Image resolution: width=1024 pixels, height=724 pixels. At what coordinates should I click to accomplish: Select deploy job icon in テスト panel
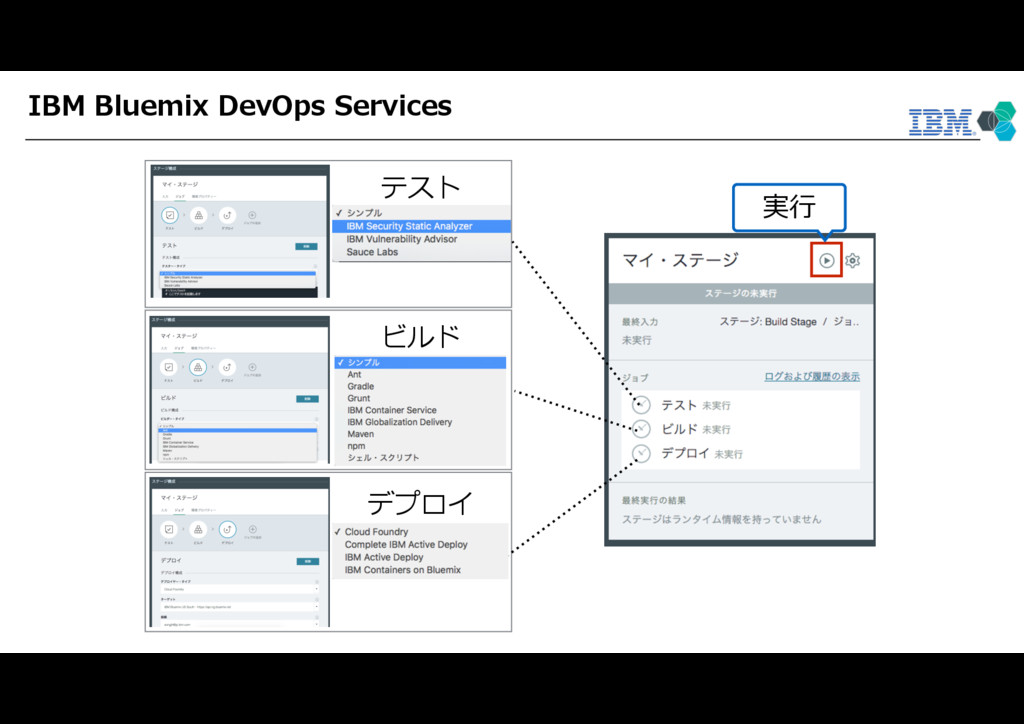(x=227, y=215)
